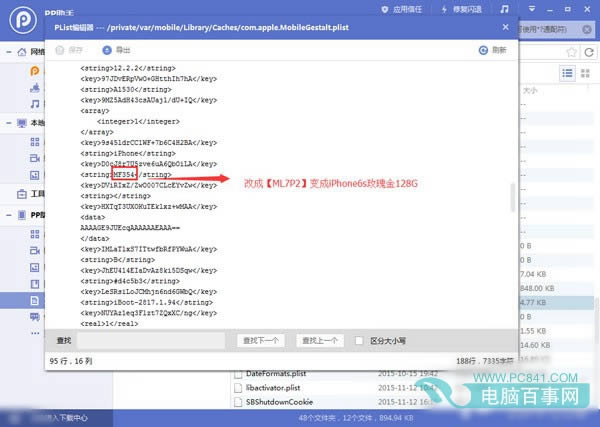Click the apps grid icon under 本地 section
The image size is (600, 427).
pyautogui.click(x=35, y=142)
